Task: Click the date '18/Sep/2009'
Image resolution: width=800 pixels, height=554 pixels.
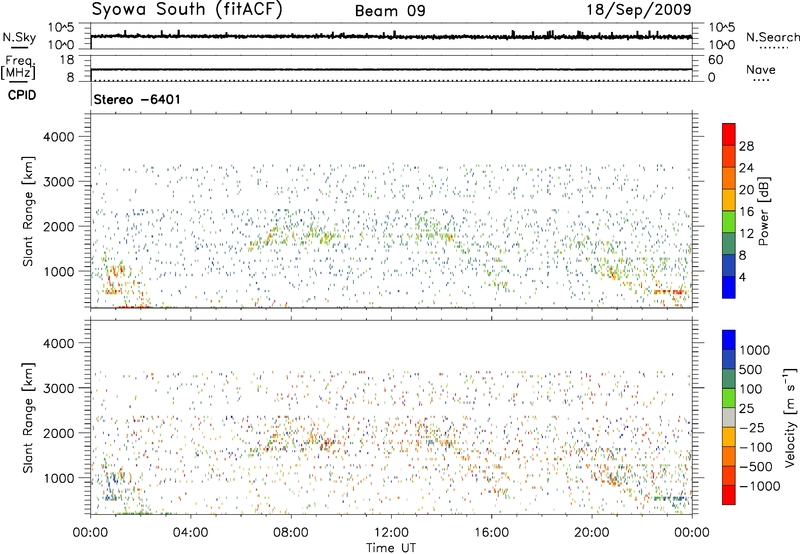Action: 639,10
